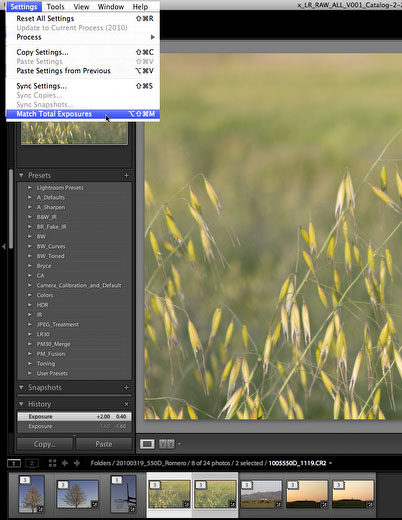Expand PM_Fusion preset folder
Image resolution: width=402 pixels, height=520 pixels.
30,354
